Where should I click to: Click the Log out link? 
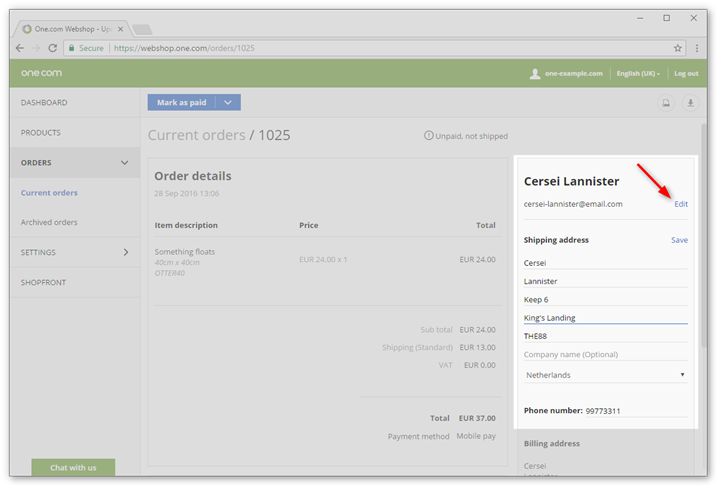(x=686, y=74)
